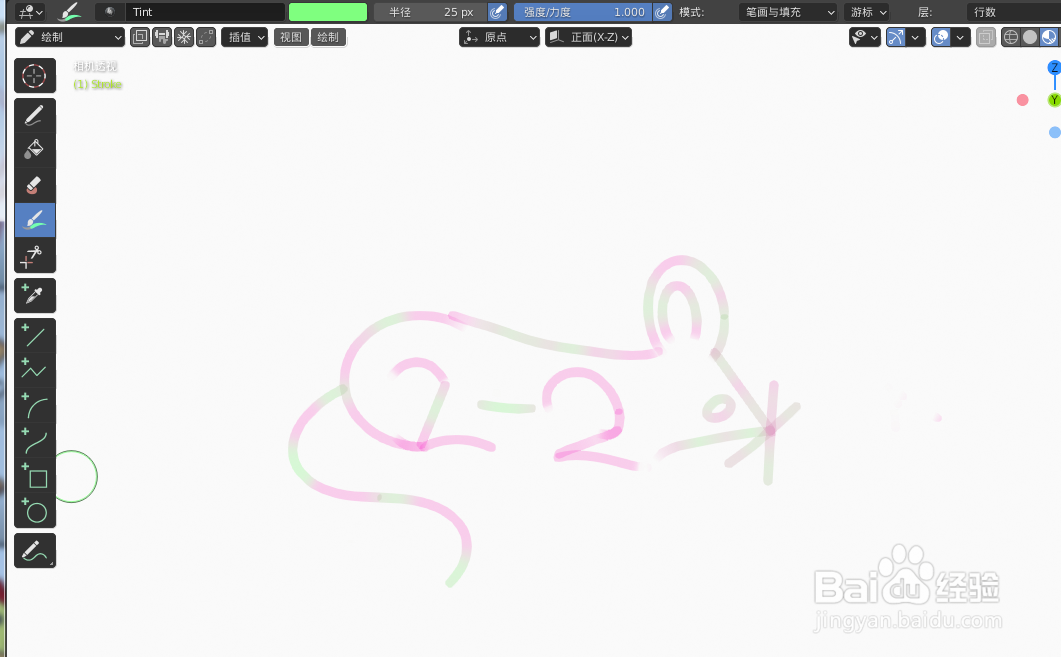Select the Interpolate tool at toolbar bottom
This screenshot has width=1061, height=657.
click(34, 549)
